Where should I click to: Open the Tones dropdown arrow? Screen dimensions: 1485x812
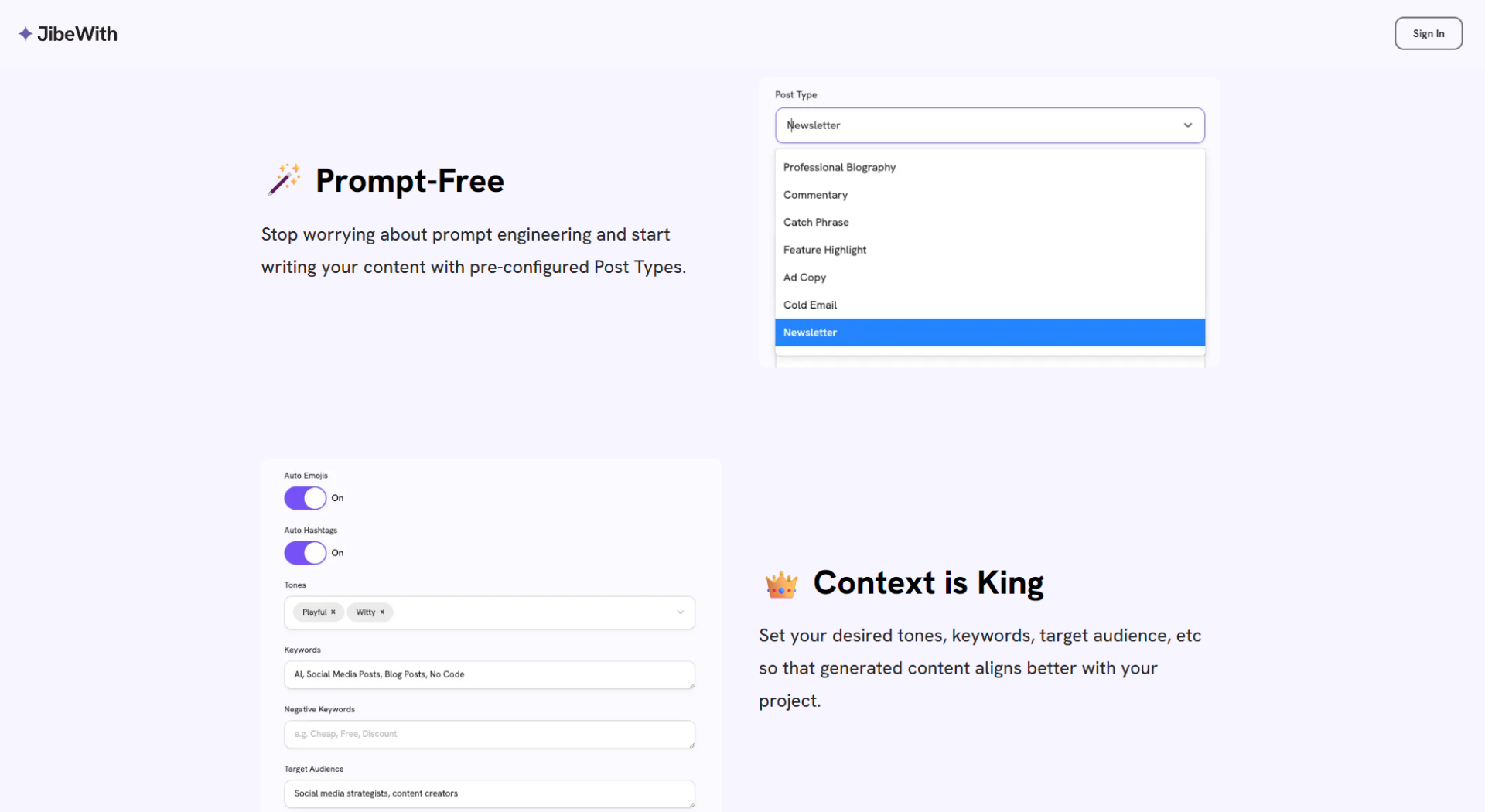click(x=681, y=612)
